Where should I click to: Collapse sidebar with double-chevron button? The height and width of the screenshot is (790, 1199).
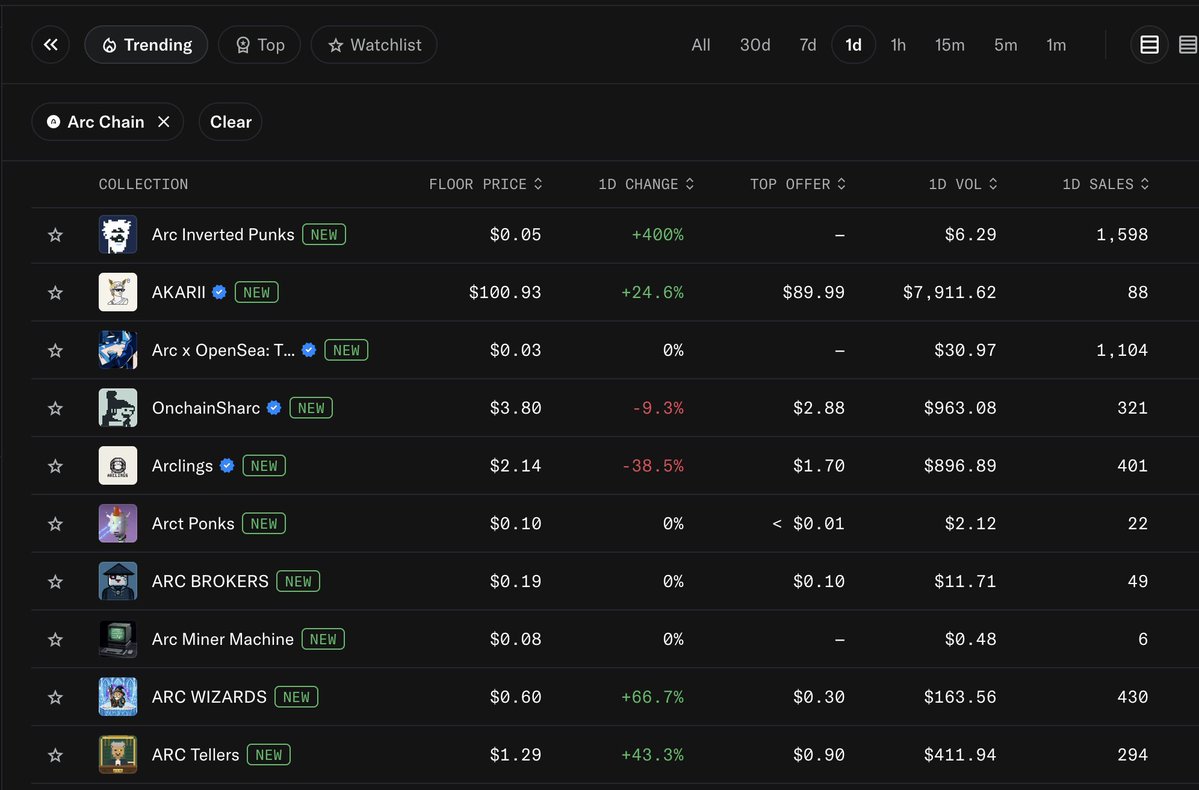[x=50, y=45]
